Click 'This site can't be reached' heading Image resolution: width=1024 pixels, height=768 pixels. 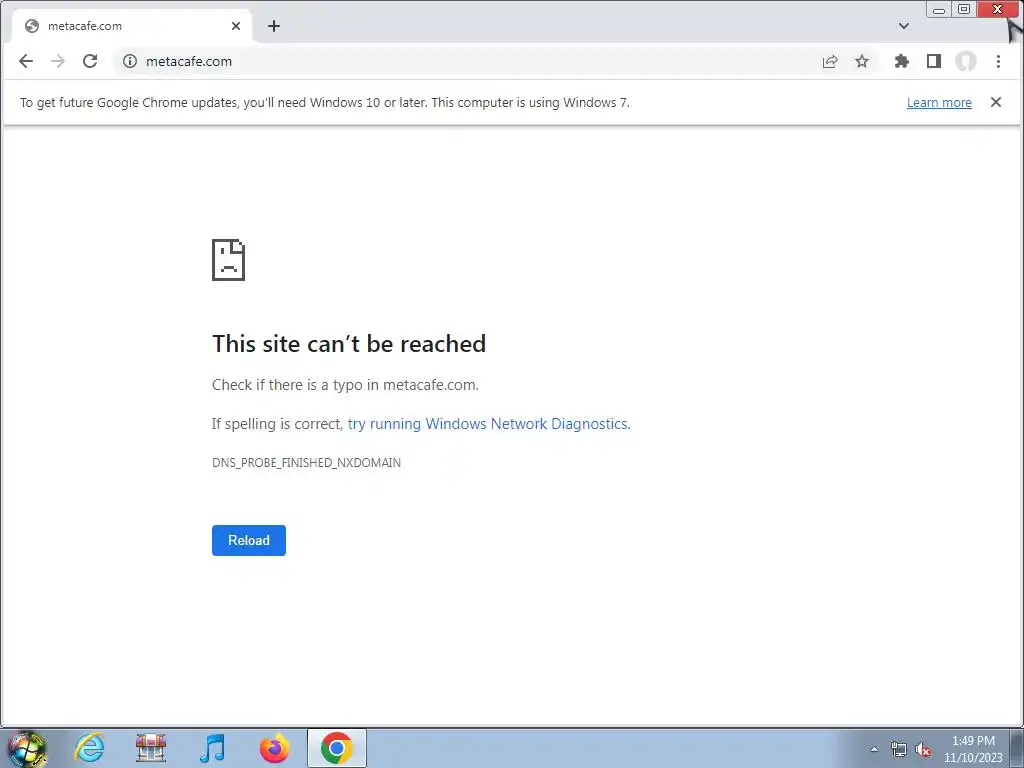tap(349, 344)
